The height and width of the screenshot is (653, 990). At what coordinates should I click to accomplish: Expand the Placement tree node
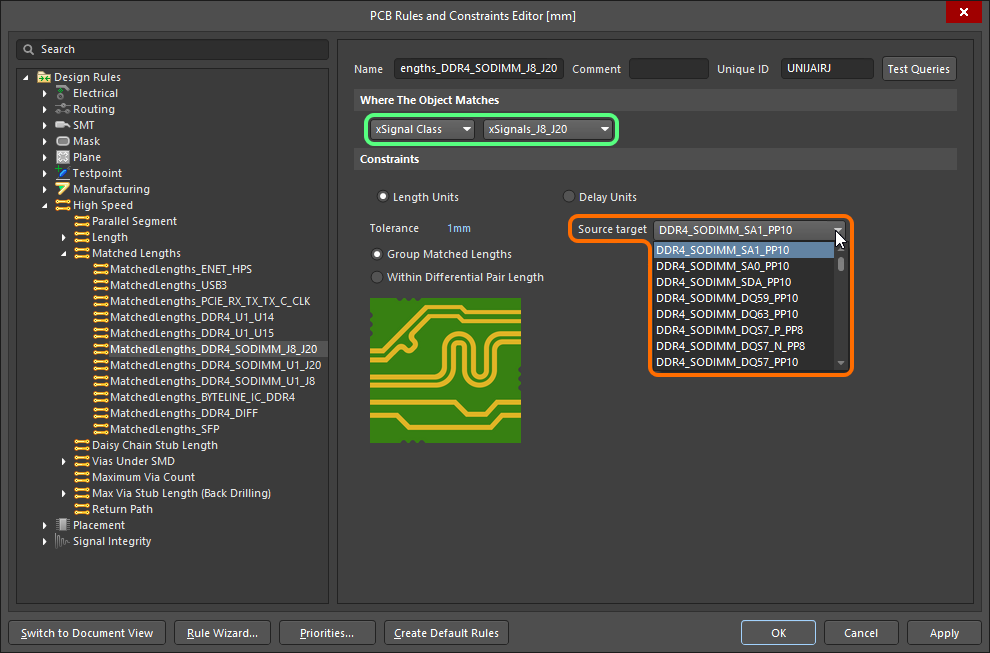pos(45,525)
